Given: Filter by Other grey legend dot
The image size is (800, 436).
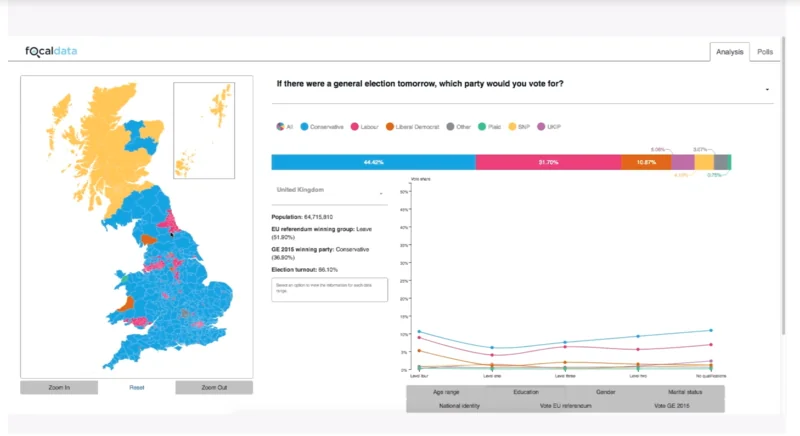Looking at the screenshot, I should point(450,126).
